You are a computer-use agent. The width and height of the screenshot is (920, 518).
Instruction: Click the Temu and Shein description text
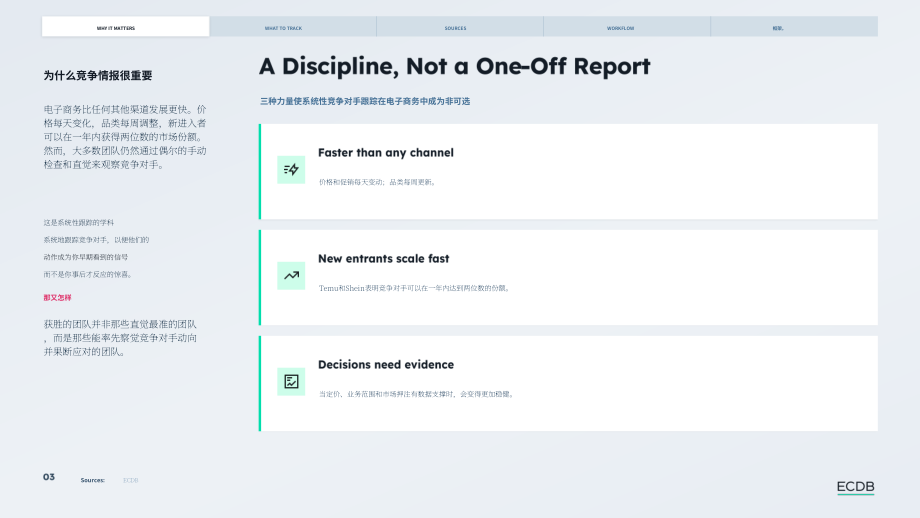415,288
